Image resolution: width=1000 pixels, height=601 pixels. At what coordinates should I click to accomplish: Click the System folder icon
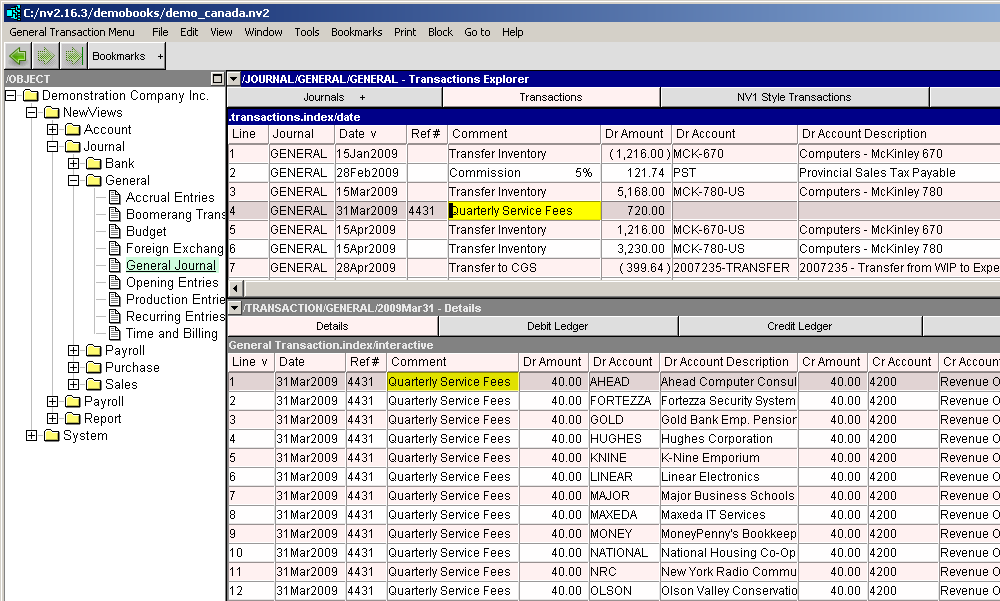(x=51, y=436)
